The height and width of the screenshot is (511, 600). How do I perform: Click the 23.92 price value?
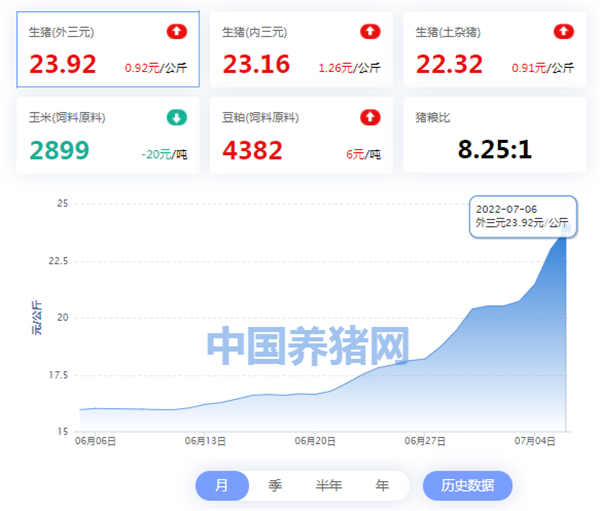(63, 64)
